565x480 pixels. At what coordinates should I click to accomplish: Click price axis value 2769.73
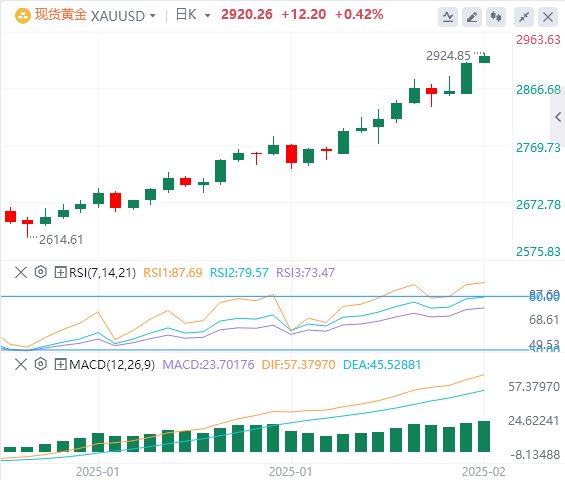point(538,148)
